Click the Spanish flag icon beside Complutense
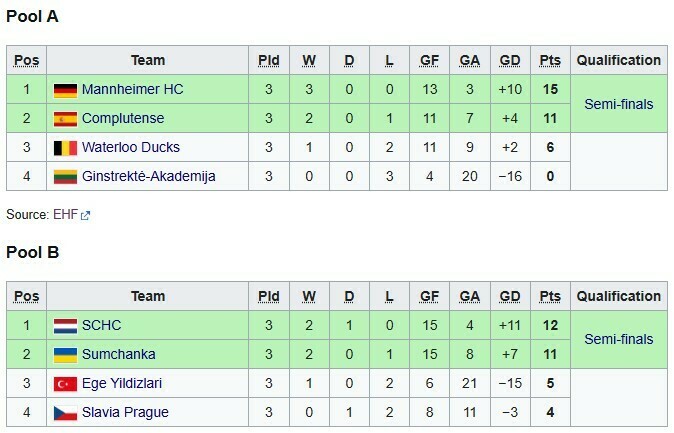Screen dimensions: 674x433 coord(65,120)
